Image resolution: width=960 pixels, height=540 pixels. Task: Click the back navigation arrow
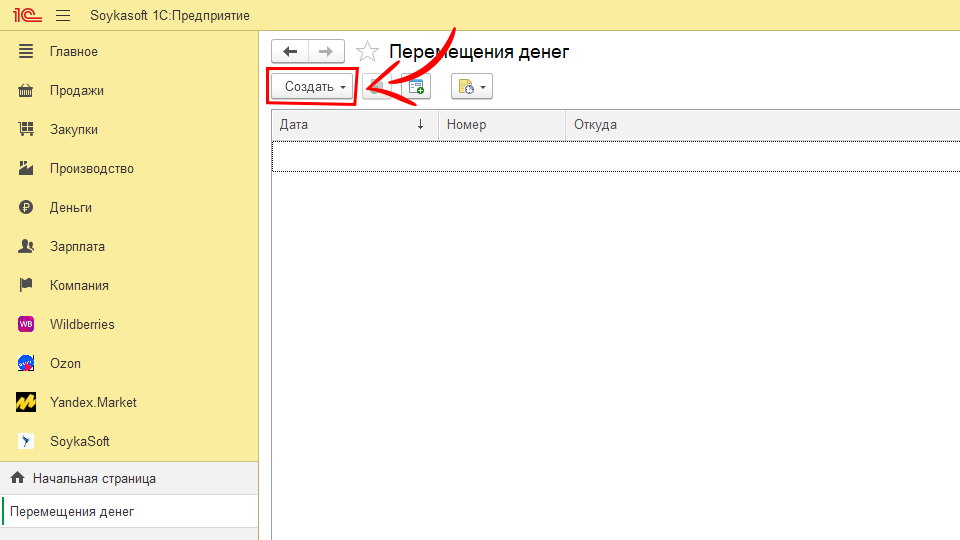click(290, 52)
